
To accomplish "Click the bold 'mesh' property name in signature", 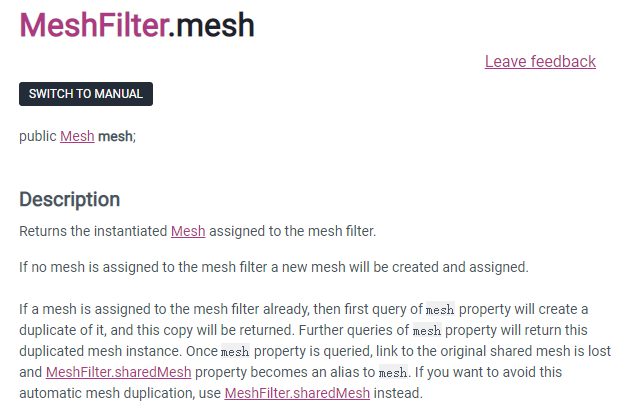I will click(x=115, y=136).
